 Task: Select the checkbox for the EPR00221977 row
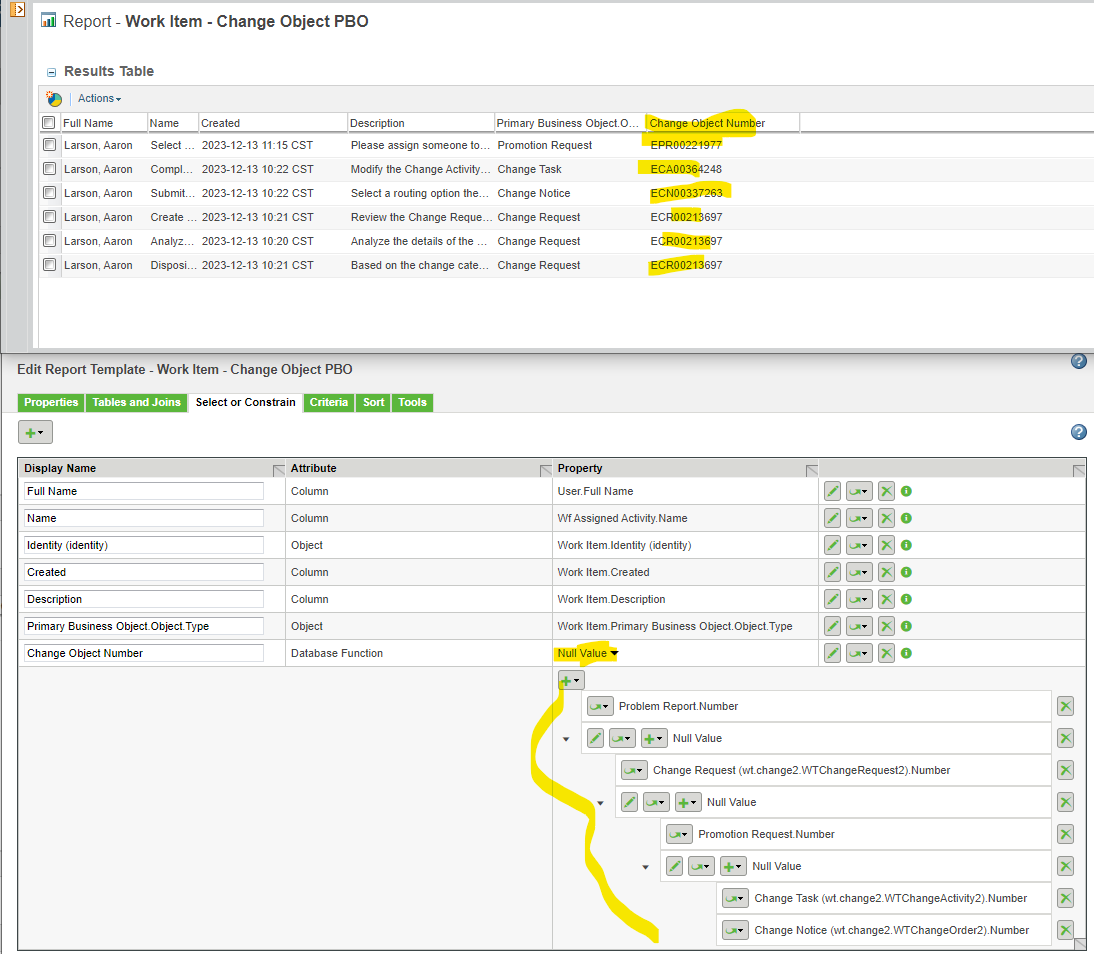(48, 145)
